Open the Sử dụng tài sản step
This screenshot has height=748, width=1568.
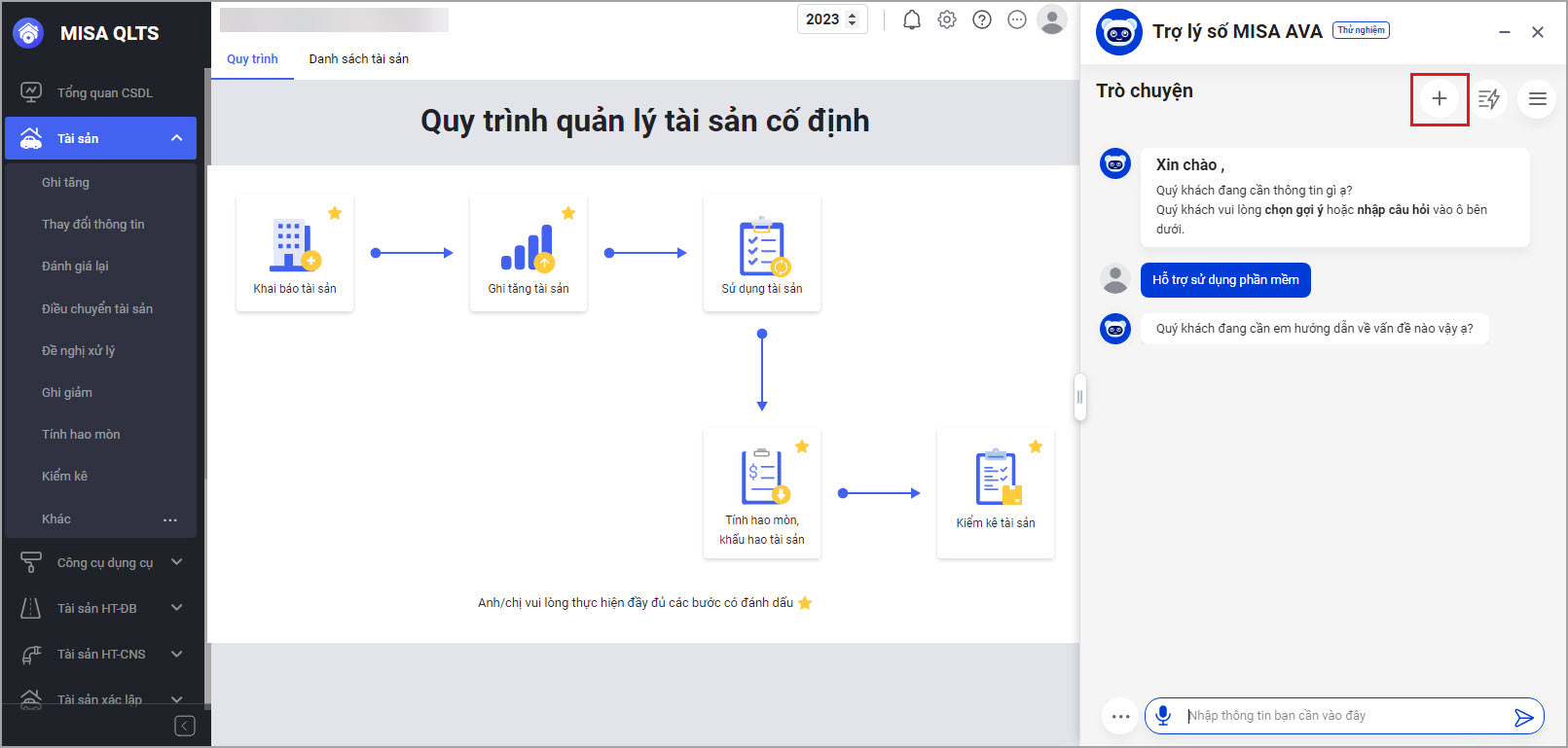click(x=762, y=253)
